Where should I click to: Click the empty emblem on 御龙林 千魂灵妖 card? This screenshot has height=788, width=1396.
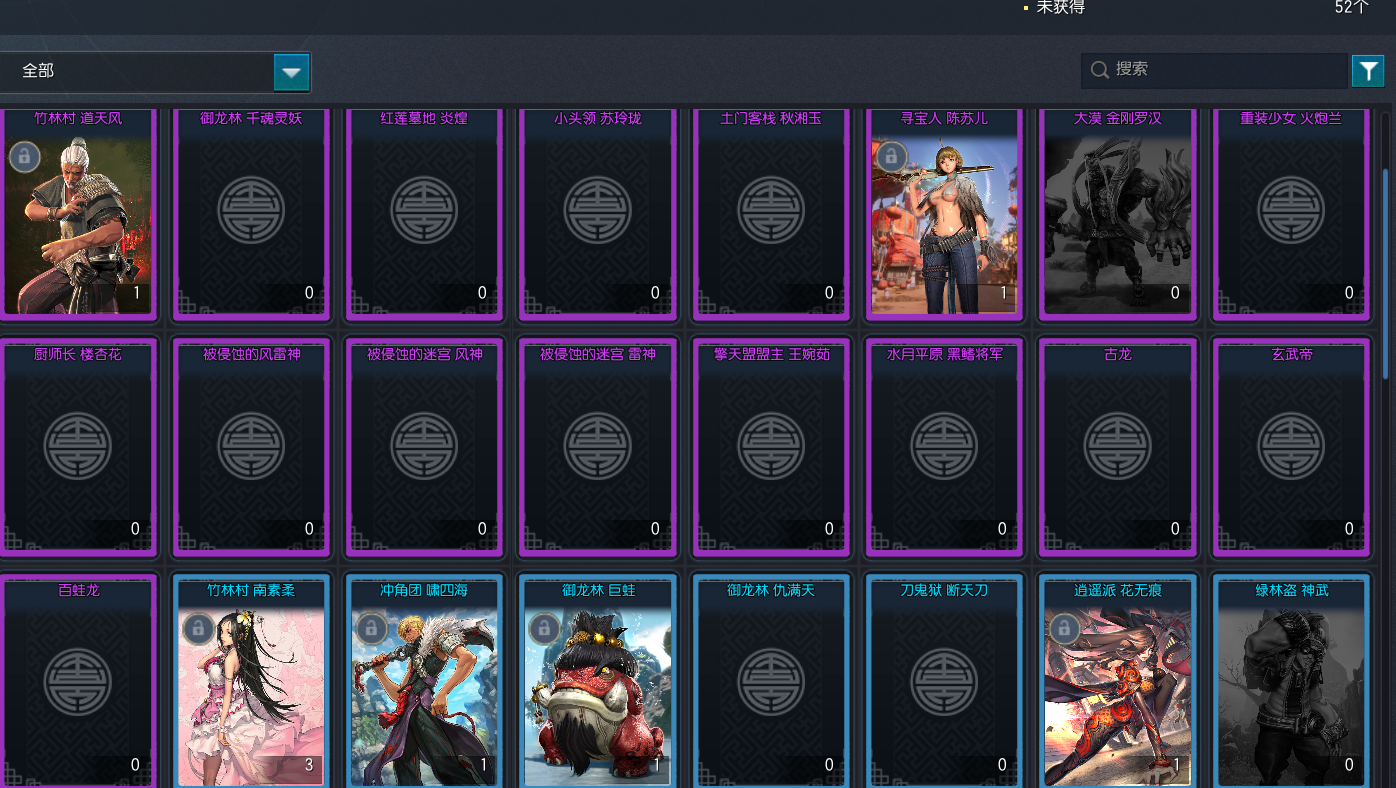point(251,210)
